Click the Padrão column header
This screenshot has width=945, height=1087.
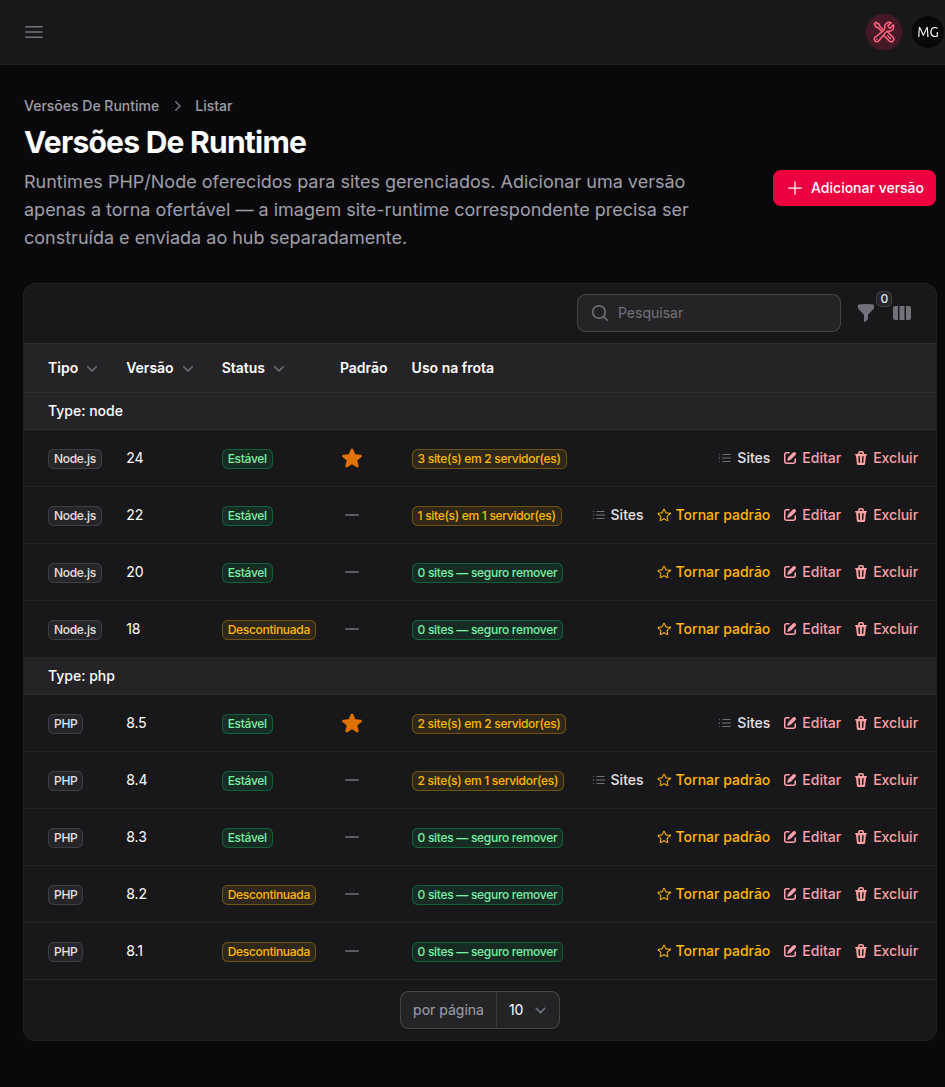click(363, 368)
